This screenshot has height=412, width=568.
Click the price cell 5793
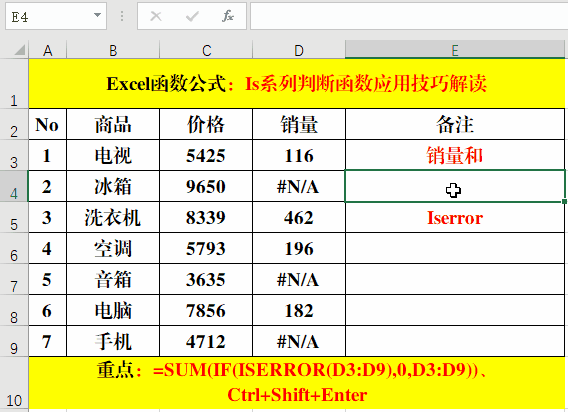pos(206,248)
